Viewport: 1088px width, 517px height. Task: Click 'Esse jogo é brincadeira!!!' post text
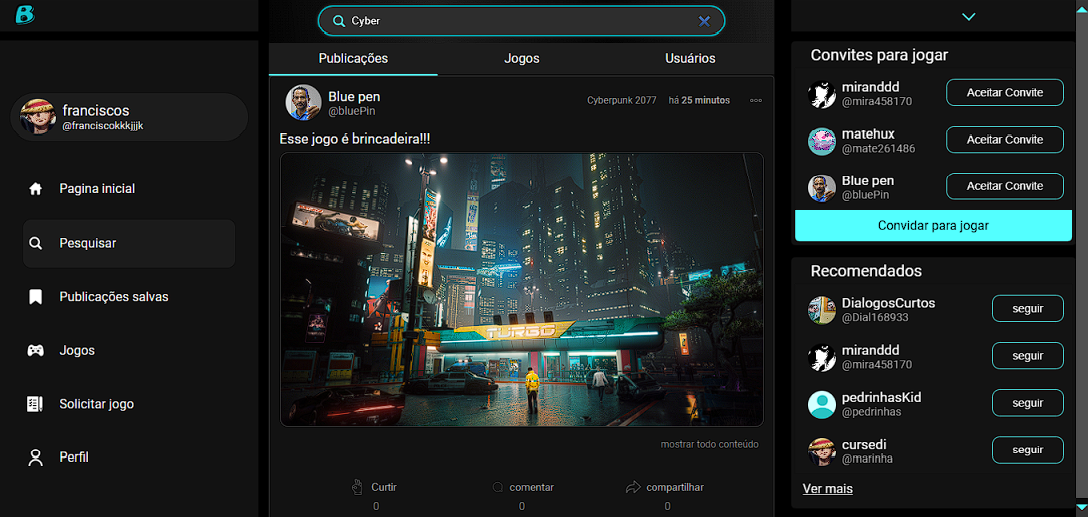[355, 139]
